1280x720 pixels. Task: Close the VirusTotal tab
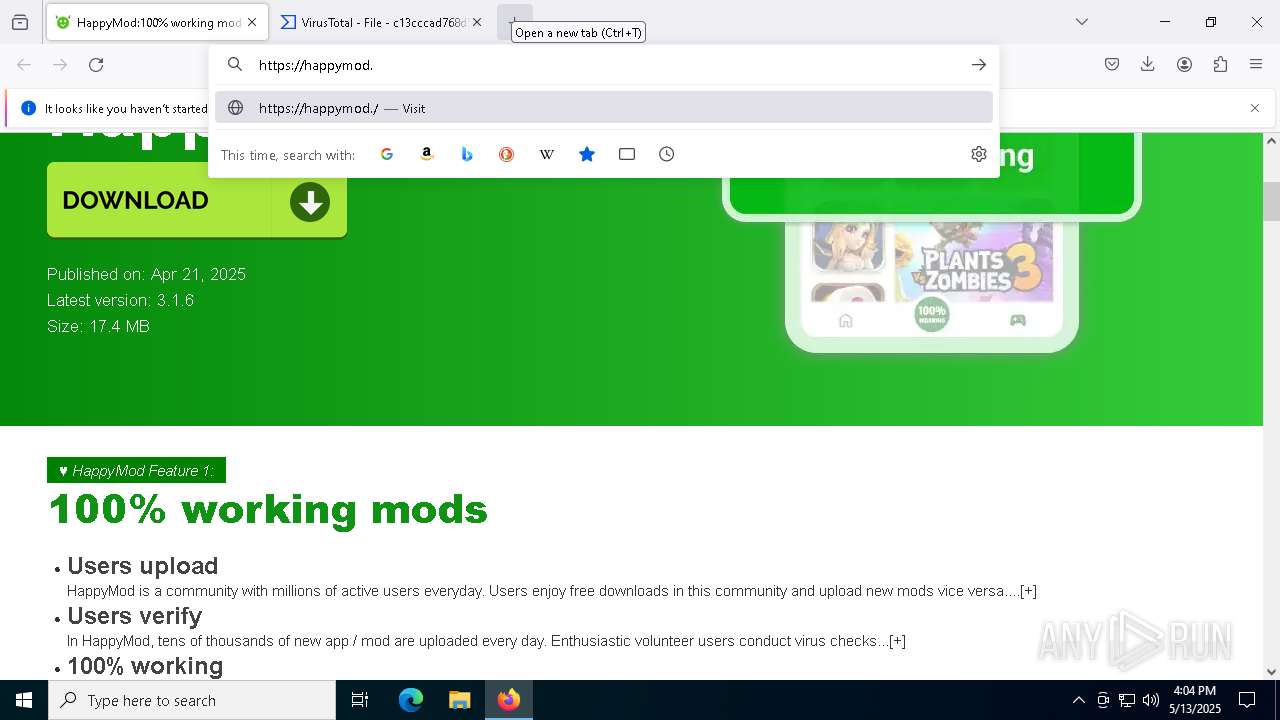pos(477,22)
